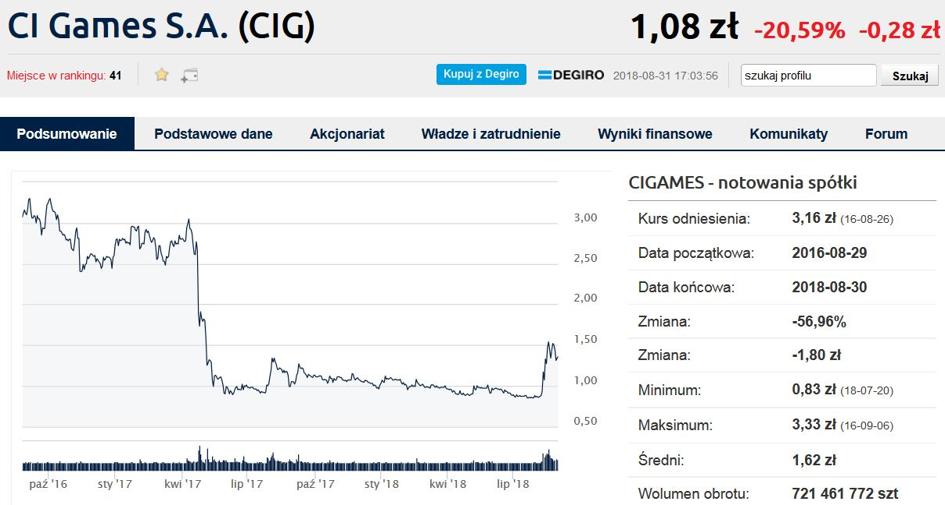
Task: Focus the szukaj profilu search field
Action: tap(808, 75)
